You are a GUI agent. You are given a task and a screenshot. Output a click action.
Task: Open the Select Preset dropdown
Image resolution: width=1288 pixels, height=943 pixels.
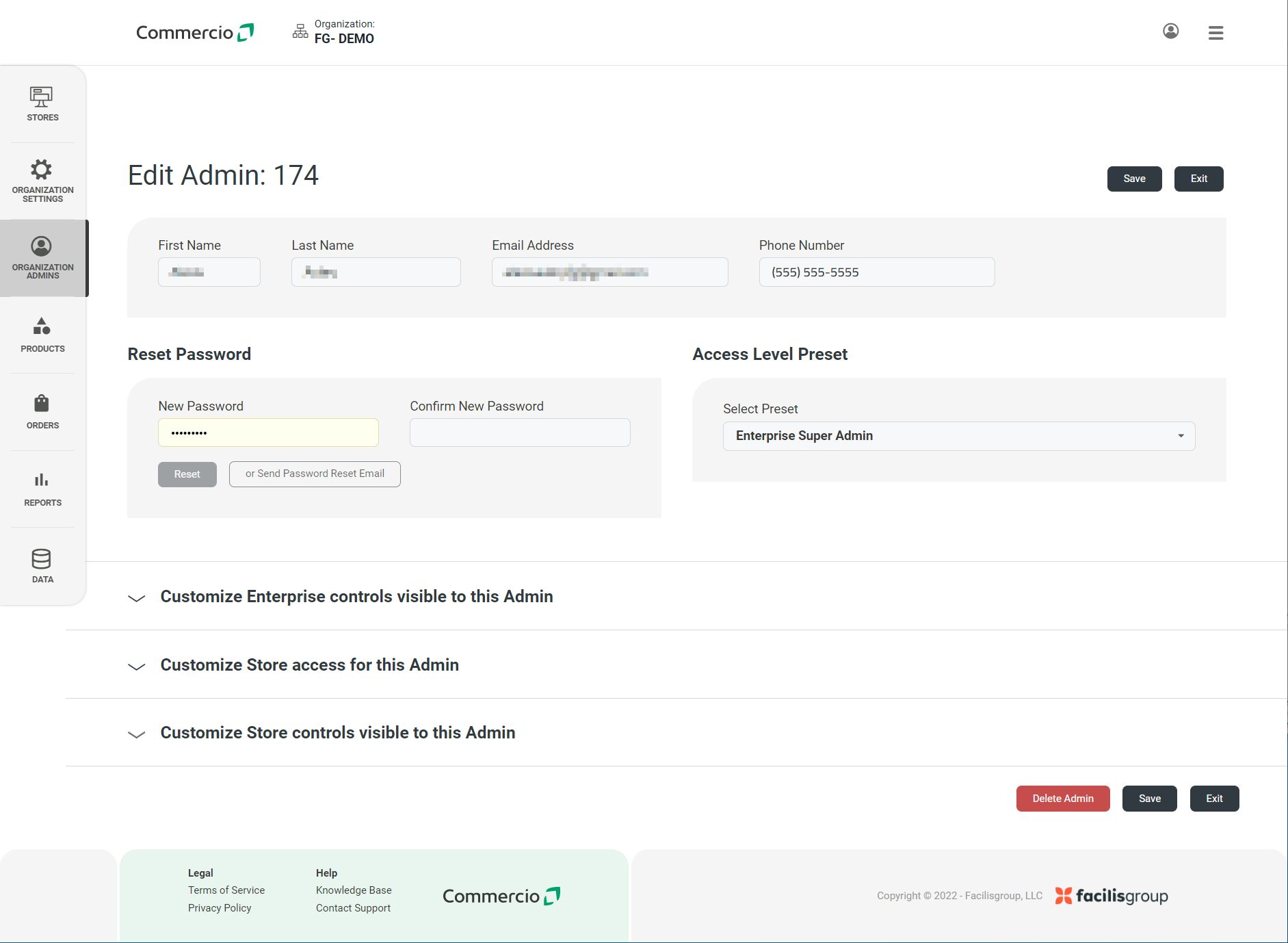[x=958, y=436]
